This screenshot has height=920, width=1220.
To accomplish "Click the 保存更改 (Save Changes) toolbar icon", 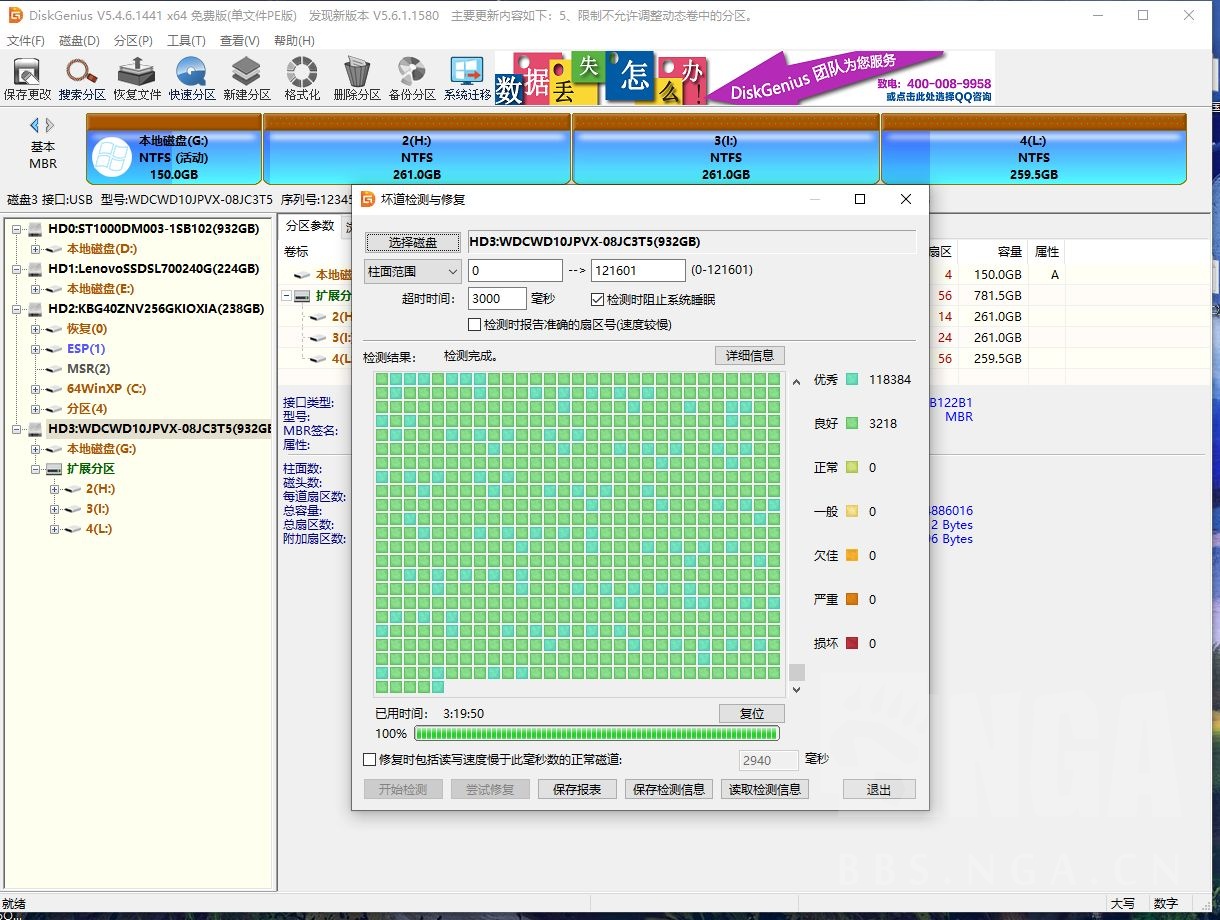I will pyautogui.click(x=27, y=73).
